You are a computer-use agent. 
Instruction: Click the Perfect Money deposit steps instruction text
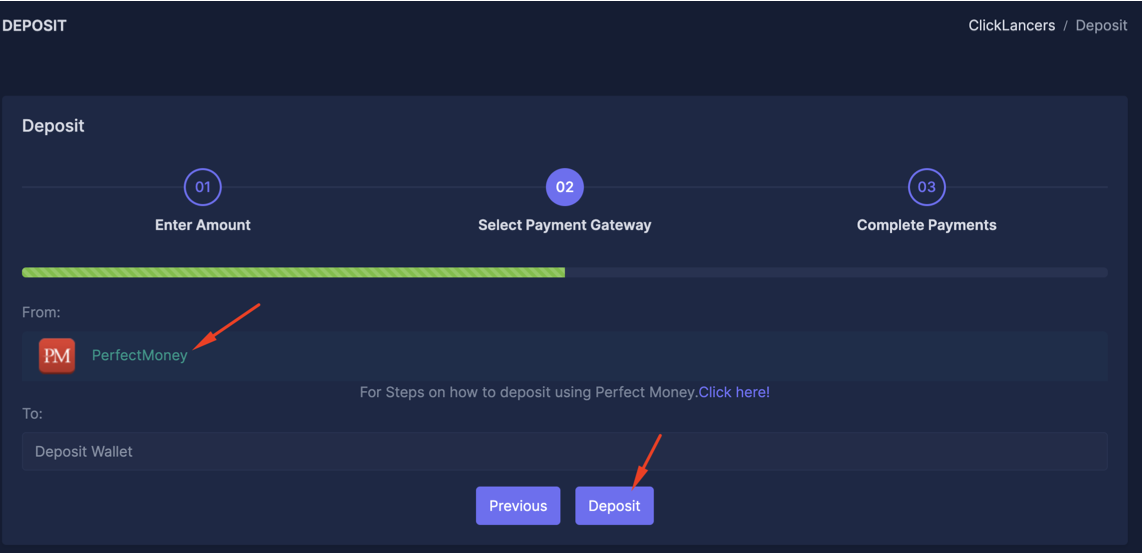point(527,392)
